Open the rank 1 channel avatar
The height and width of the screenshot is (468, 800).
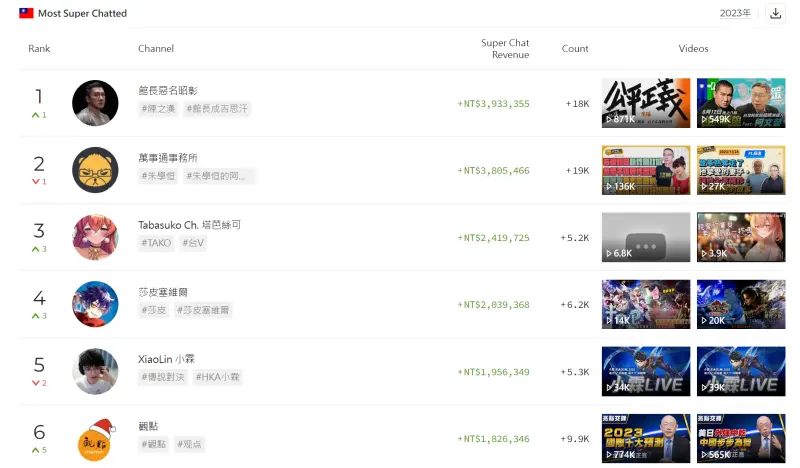tap(95, 103)
